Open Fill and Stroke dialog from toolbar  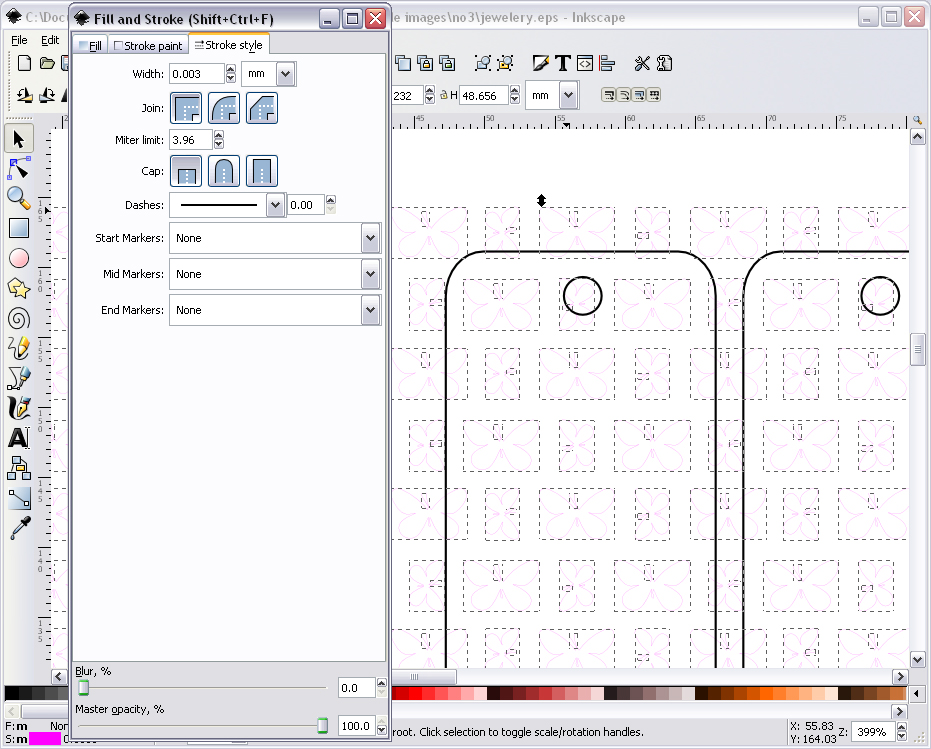click(541, 63)
